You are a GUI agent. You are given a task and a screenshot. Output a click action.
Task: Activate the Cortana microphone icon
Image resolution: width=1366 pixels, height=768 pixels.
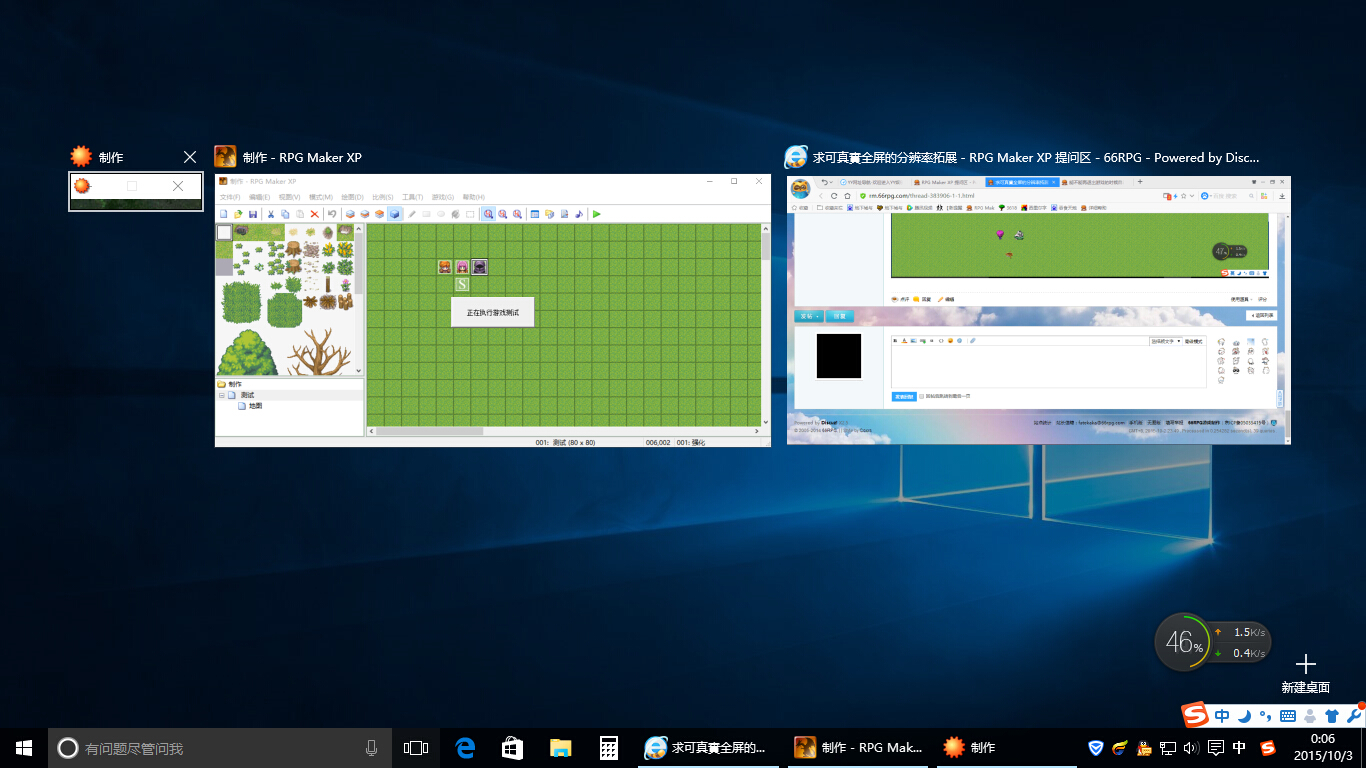[371, 747]
